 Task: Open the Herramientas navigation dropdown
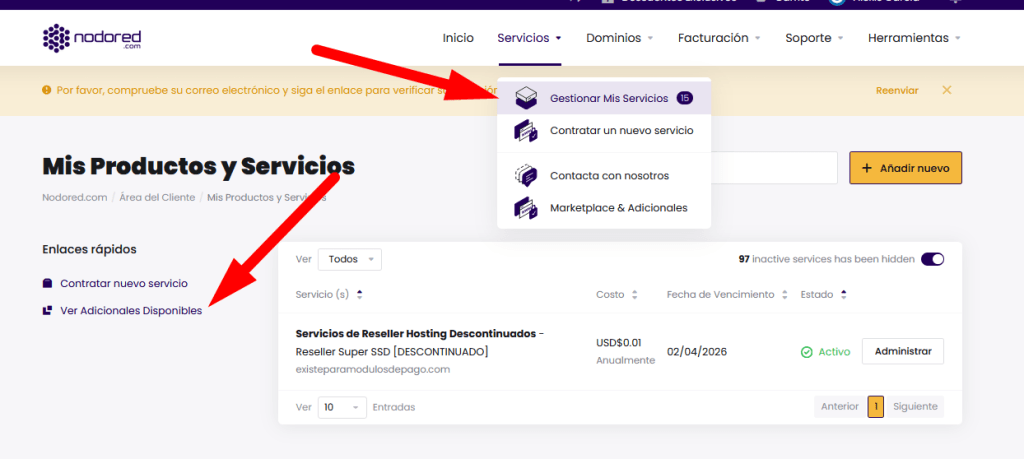[914, 38]
